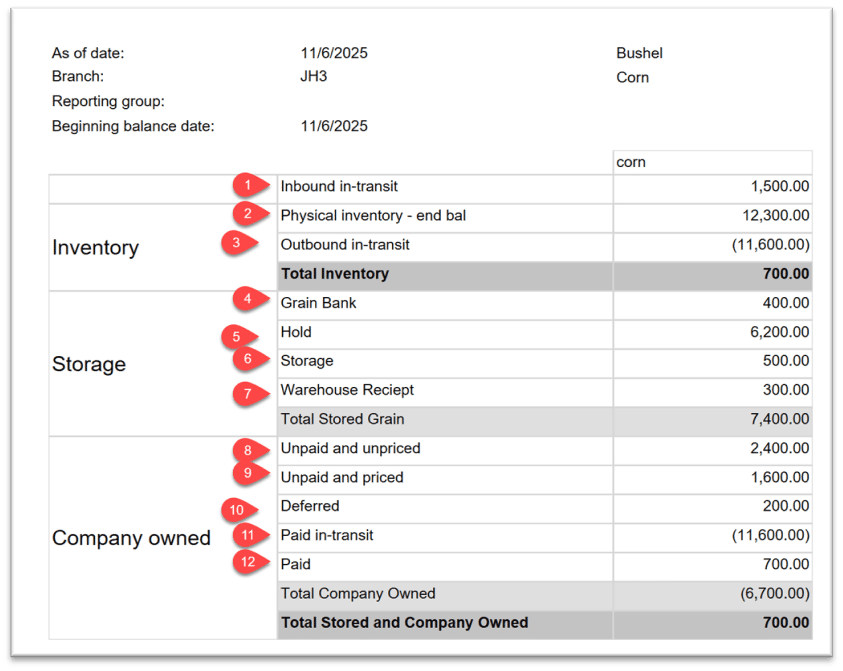Select the red marker numbered 5 by Hold

[238, 337]
